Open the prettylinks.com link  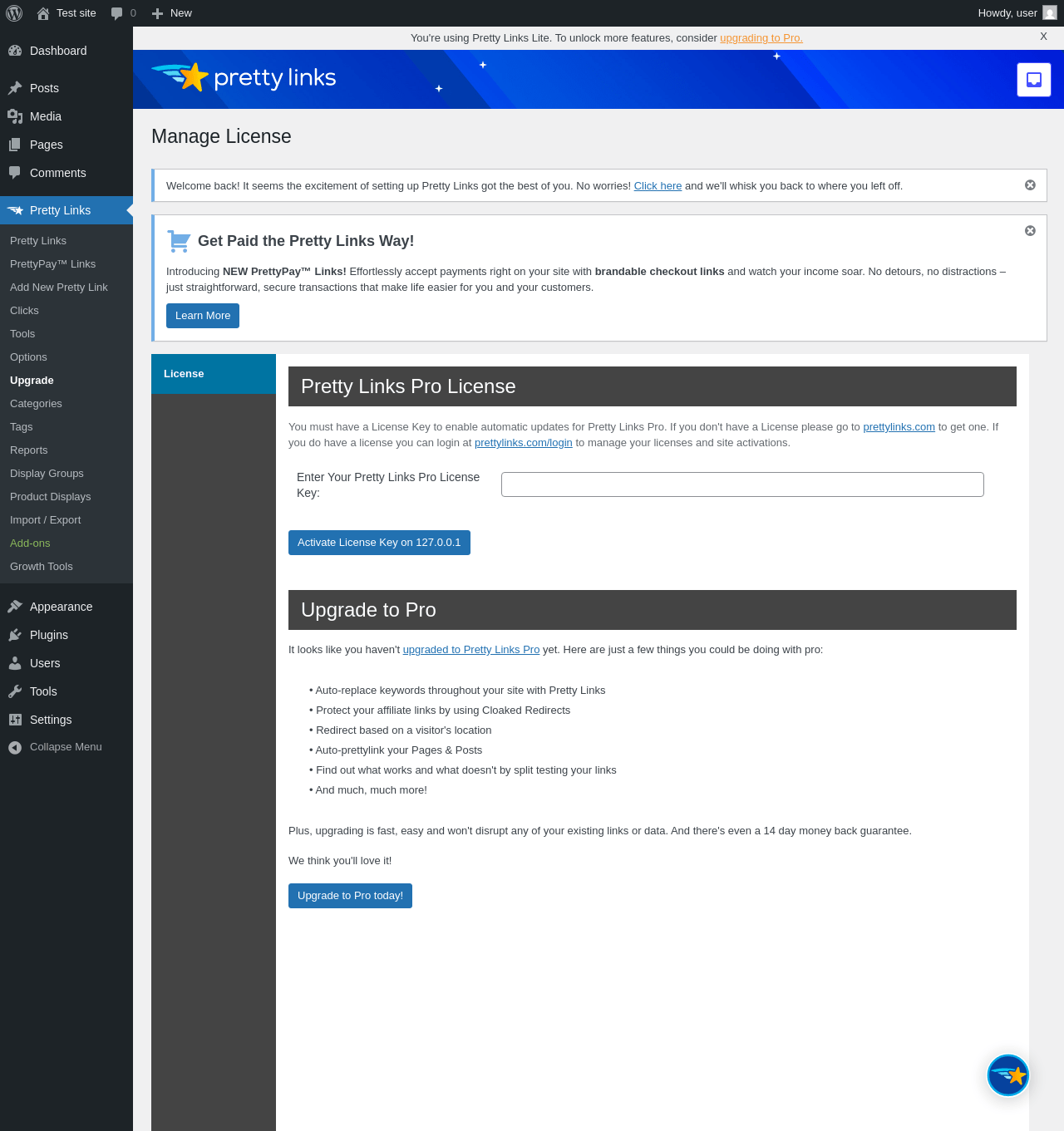(x=899, y=427)
